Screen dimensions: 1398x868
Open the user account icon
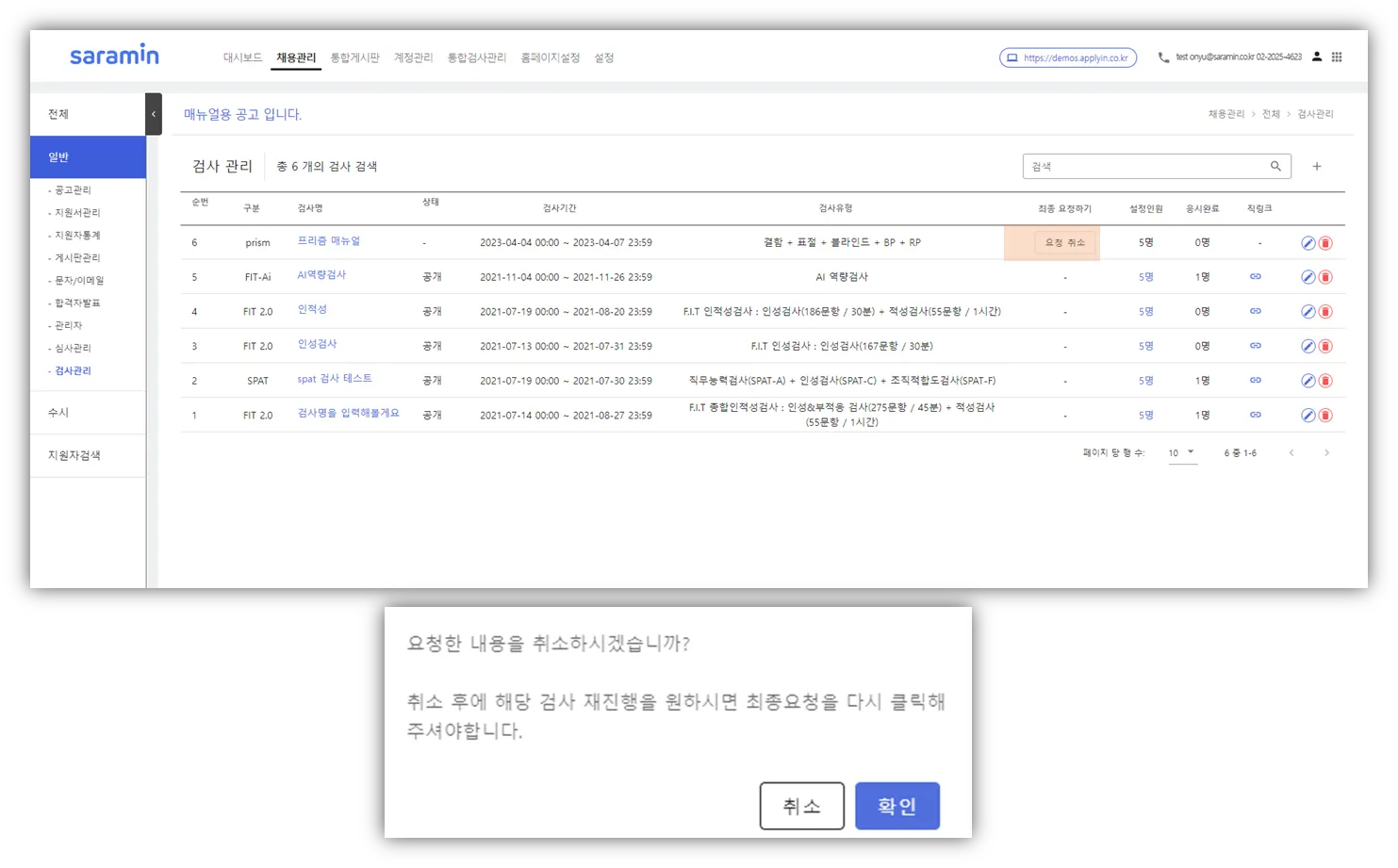1317,57
